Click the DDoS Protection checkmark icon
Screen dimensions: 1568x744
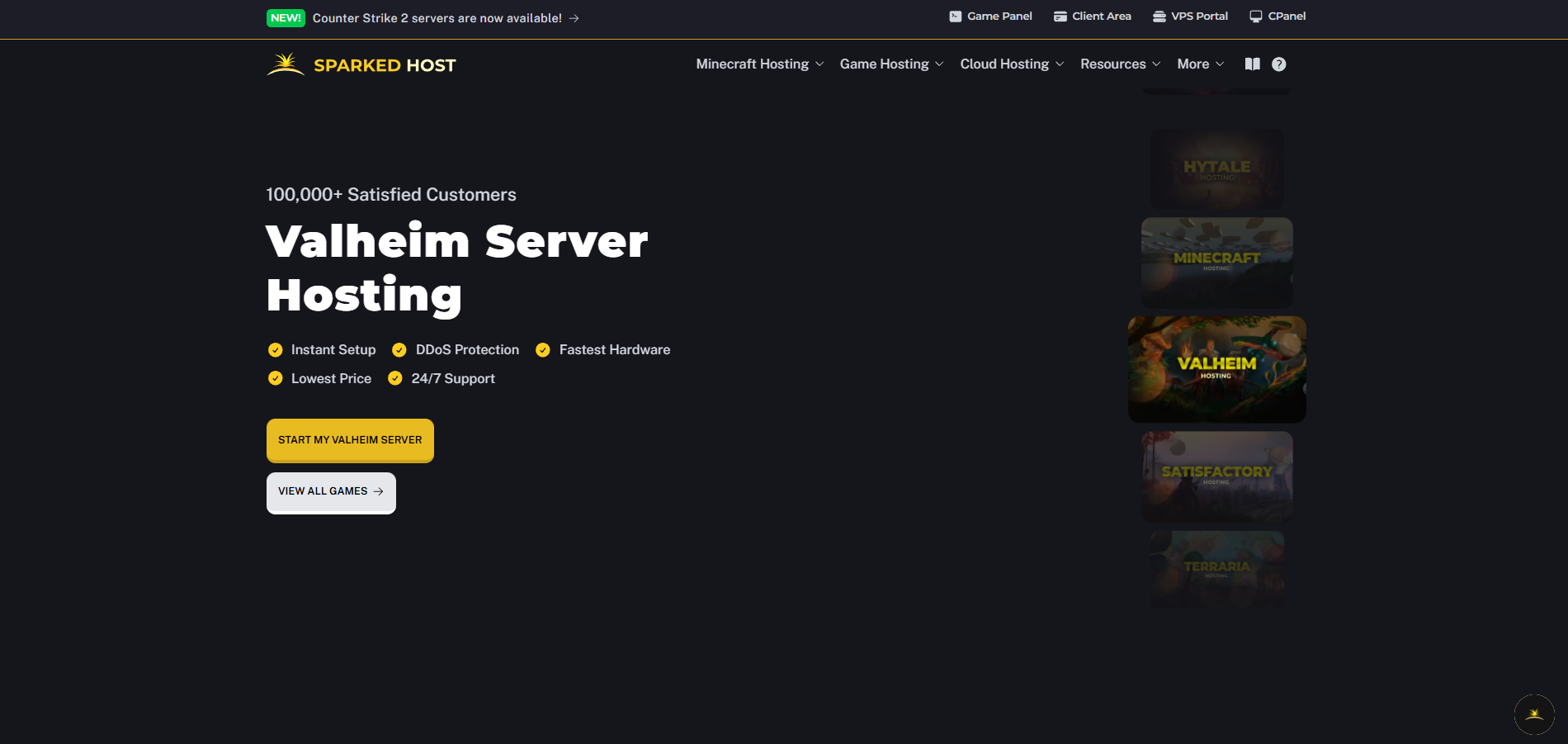[x=399, y=350]
